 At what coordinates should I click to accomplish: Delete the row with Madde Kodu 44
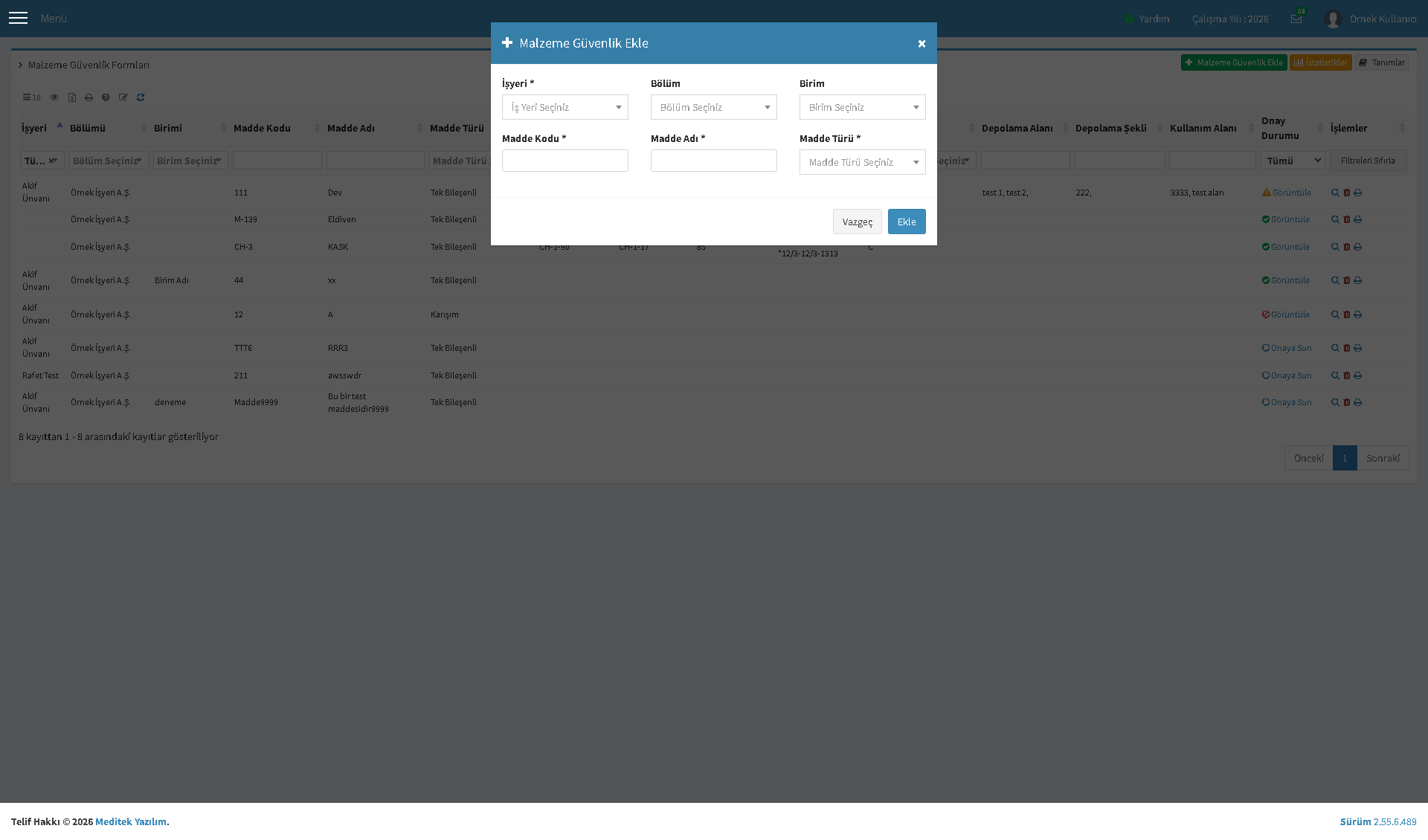point(1346,280)
